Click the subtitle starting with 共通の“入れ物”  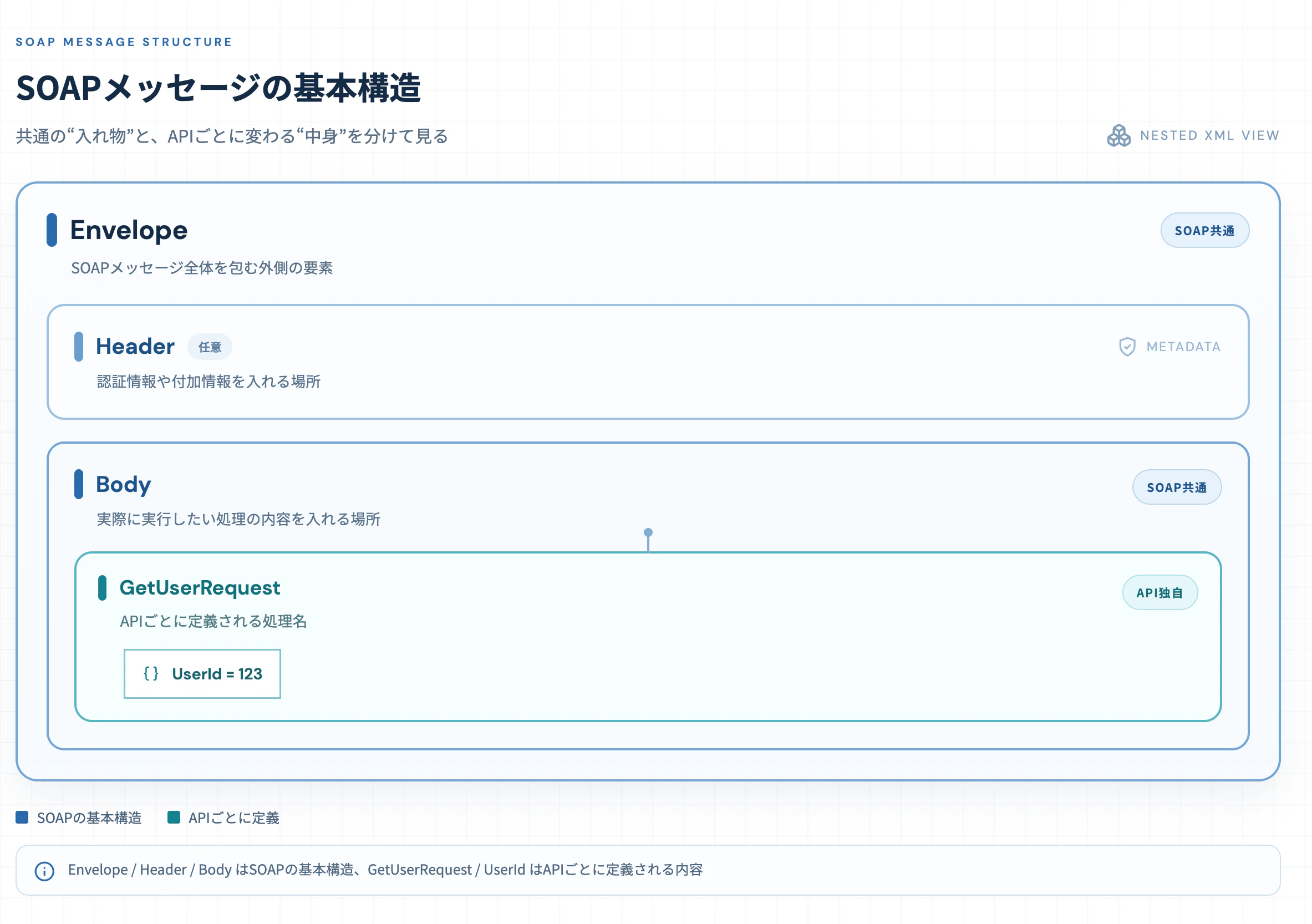click(231, 136)
